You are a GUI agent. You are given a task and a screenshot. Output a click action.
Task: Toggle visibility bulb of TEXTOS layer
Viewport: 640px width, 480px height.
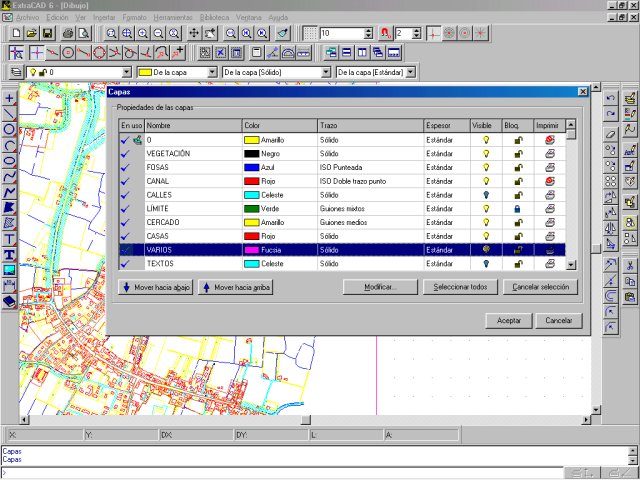486,264
